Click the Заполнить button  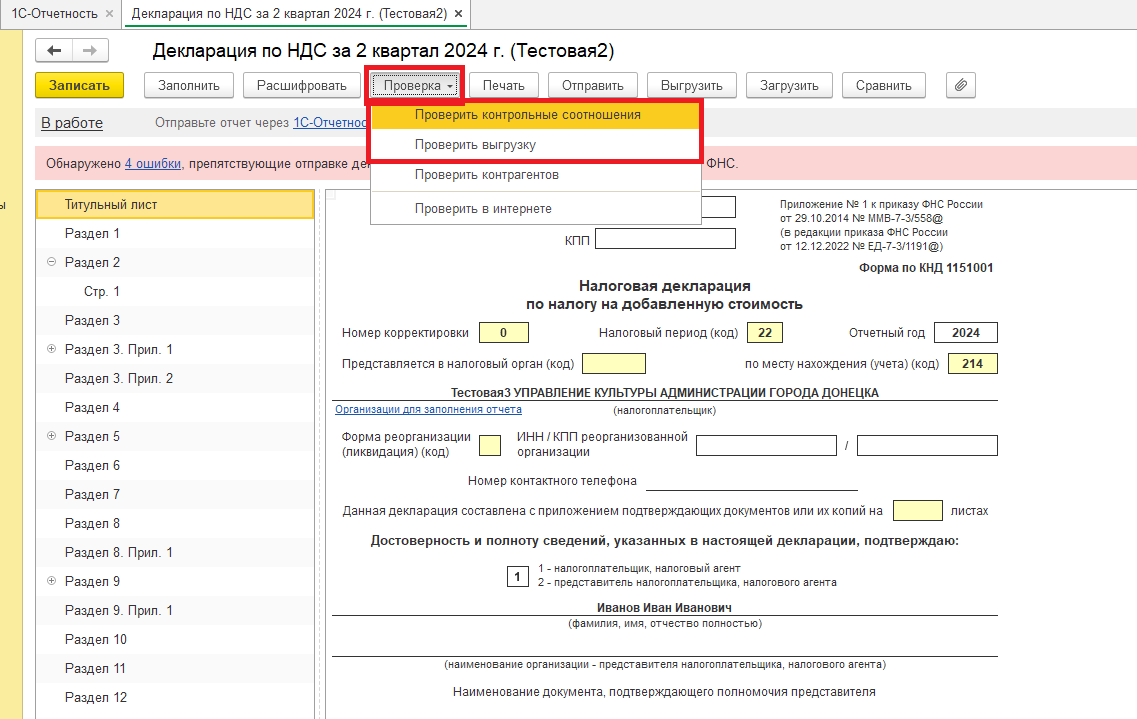pos(189,86)
